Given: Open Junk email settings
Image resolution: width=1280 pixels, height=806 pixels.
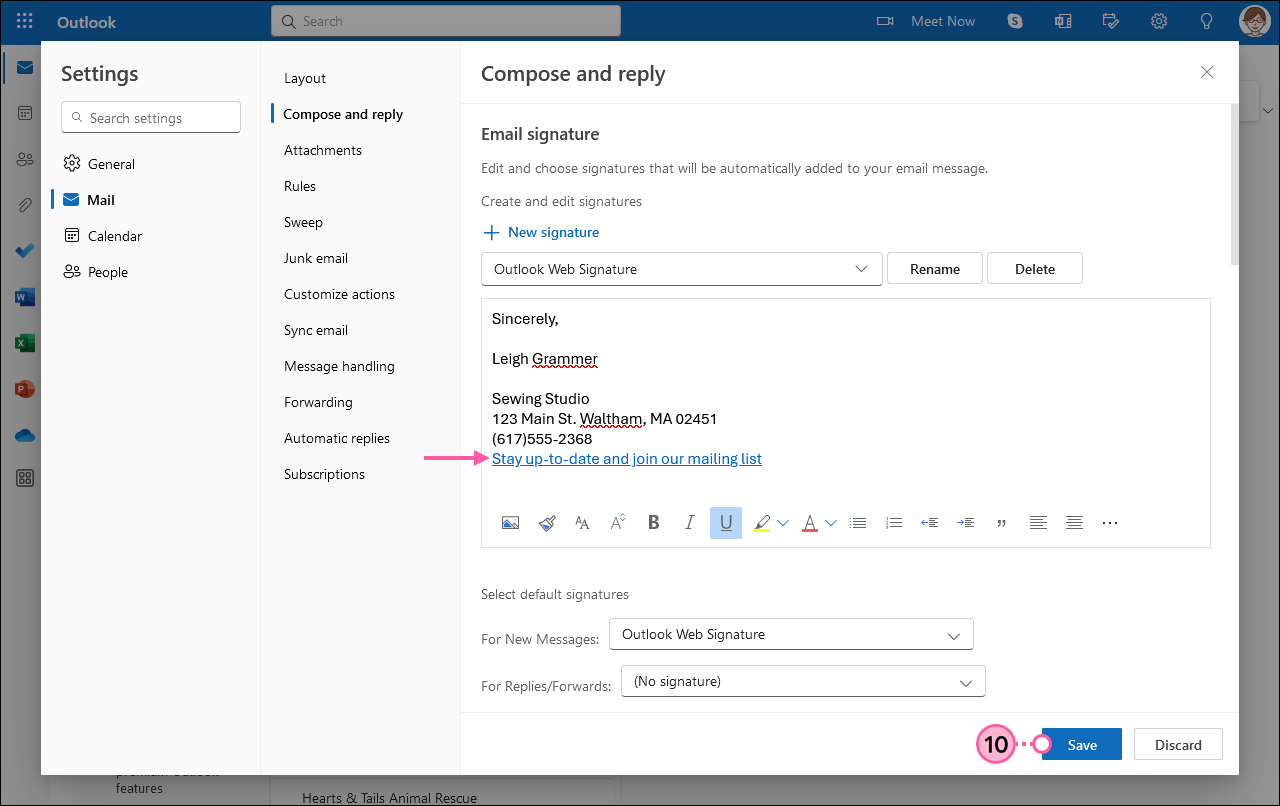Looking at the screenshot, I should pyautogui.click(x=316, y=258).
